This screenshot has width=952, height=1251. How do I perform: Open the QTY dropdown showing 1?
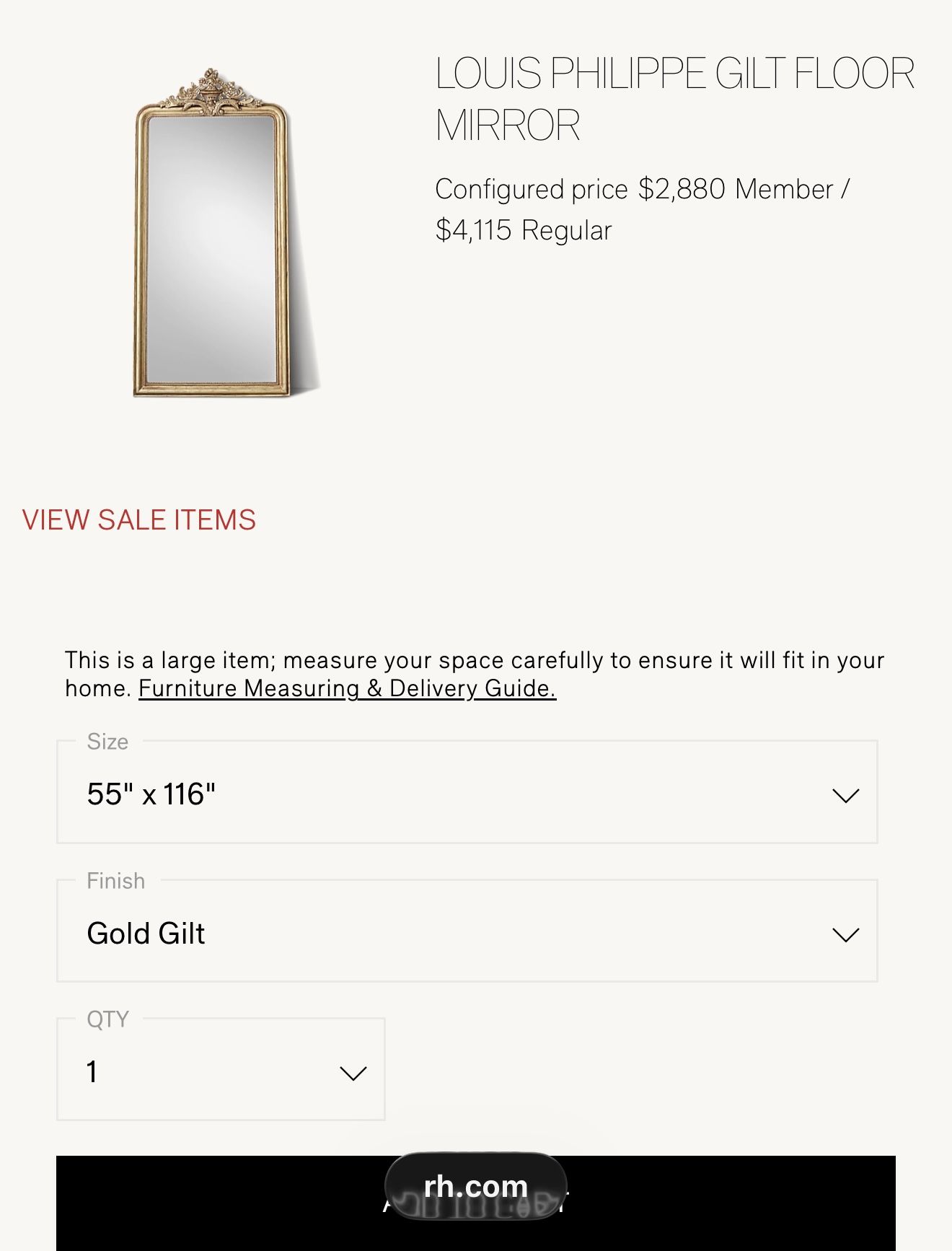pyautogui.click(x=220, y=1071)
